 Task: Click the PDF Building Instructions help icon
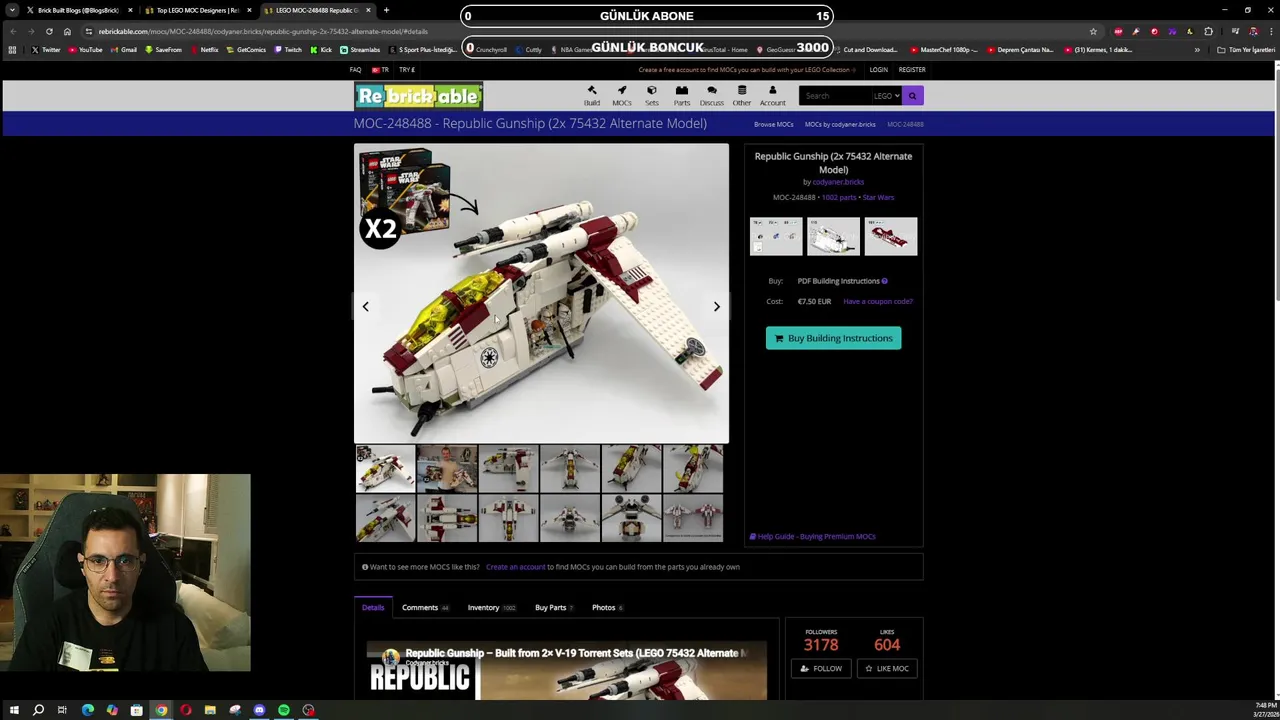point(884,281)
